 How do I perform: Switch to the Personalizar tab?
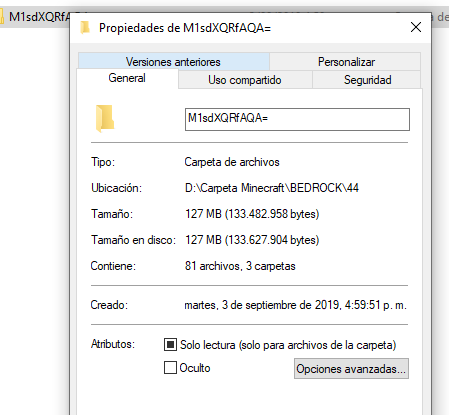click(x=346, y=62)
